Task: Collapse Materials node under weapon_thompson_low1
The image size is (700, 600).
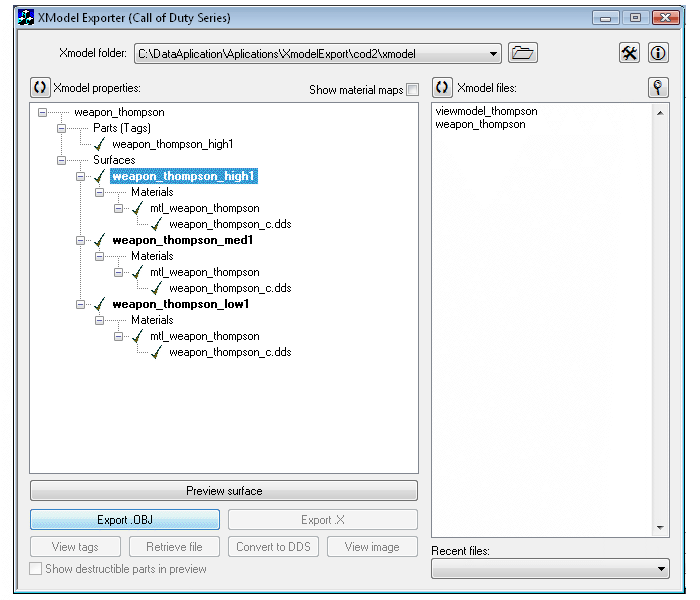Action: click(x=100, y=320)
